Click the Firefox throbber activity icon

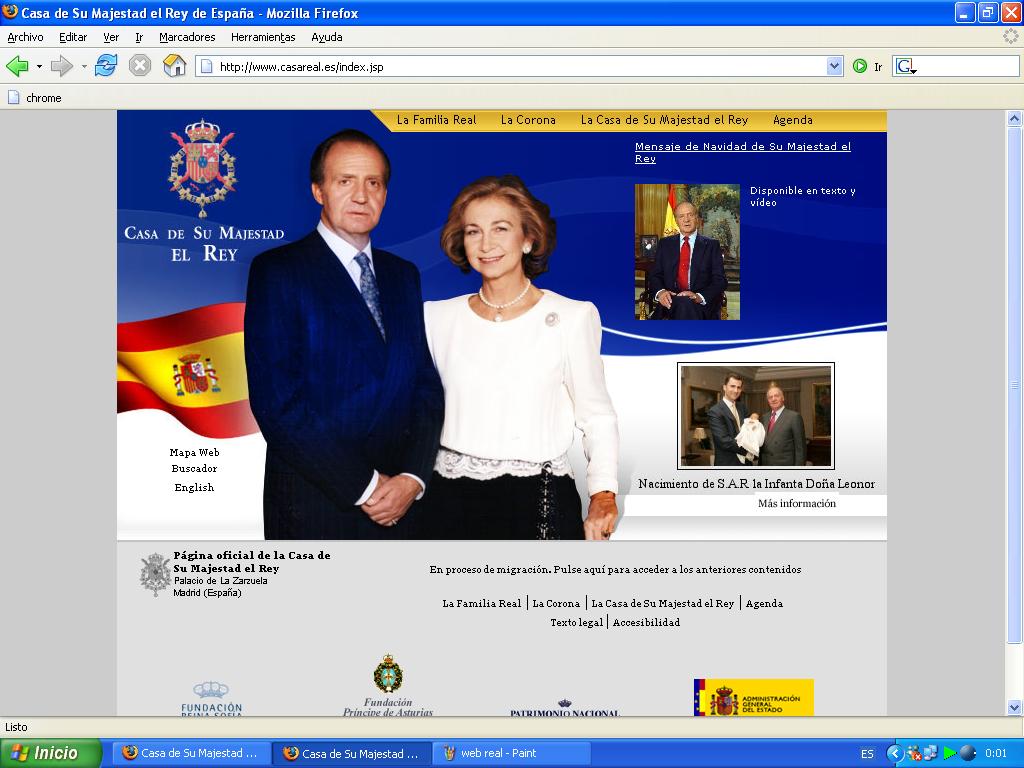[x=1010, y=37]
